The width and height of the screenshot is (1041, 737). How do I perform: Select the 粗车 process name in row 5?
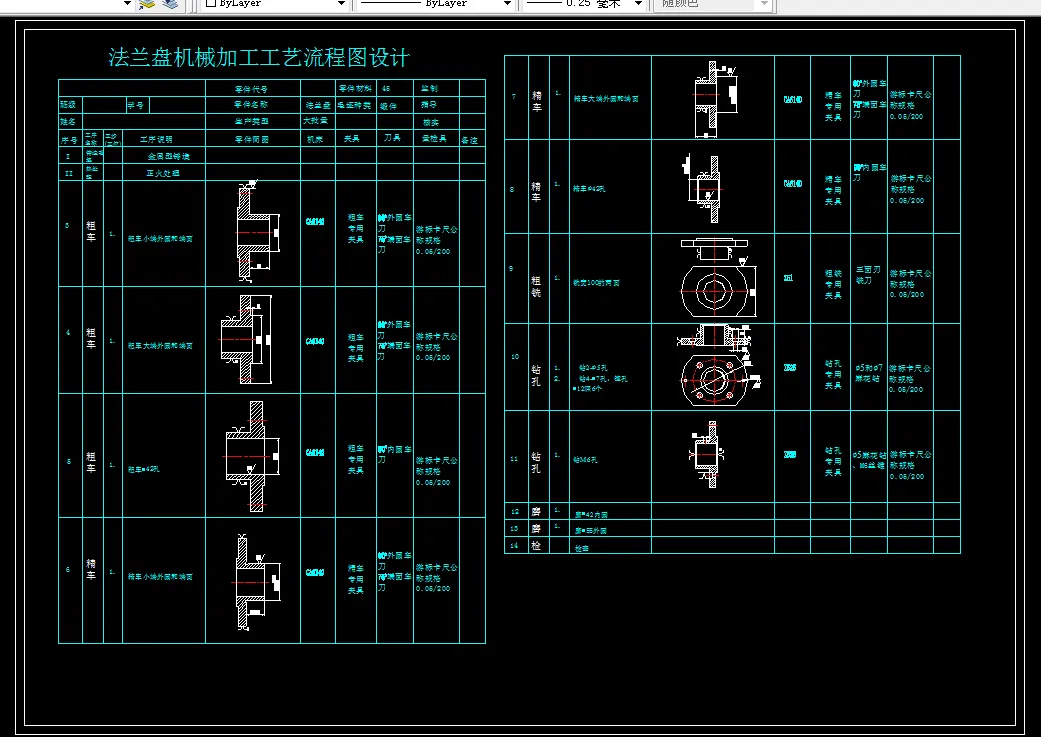coord(91,462)
